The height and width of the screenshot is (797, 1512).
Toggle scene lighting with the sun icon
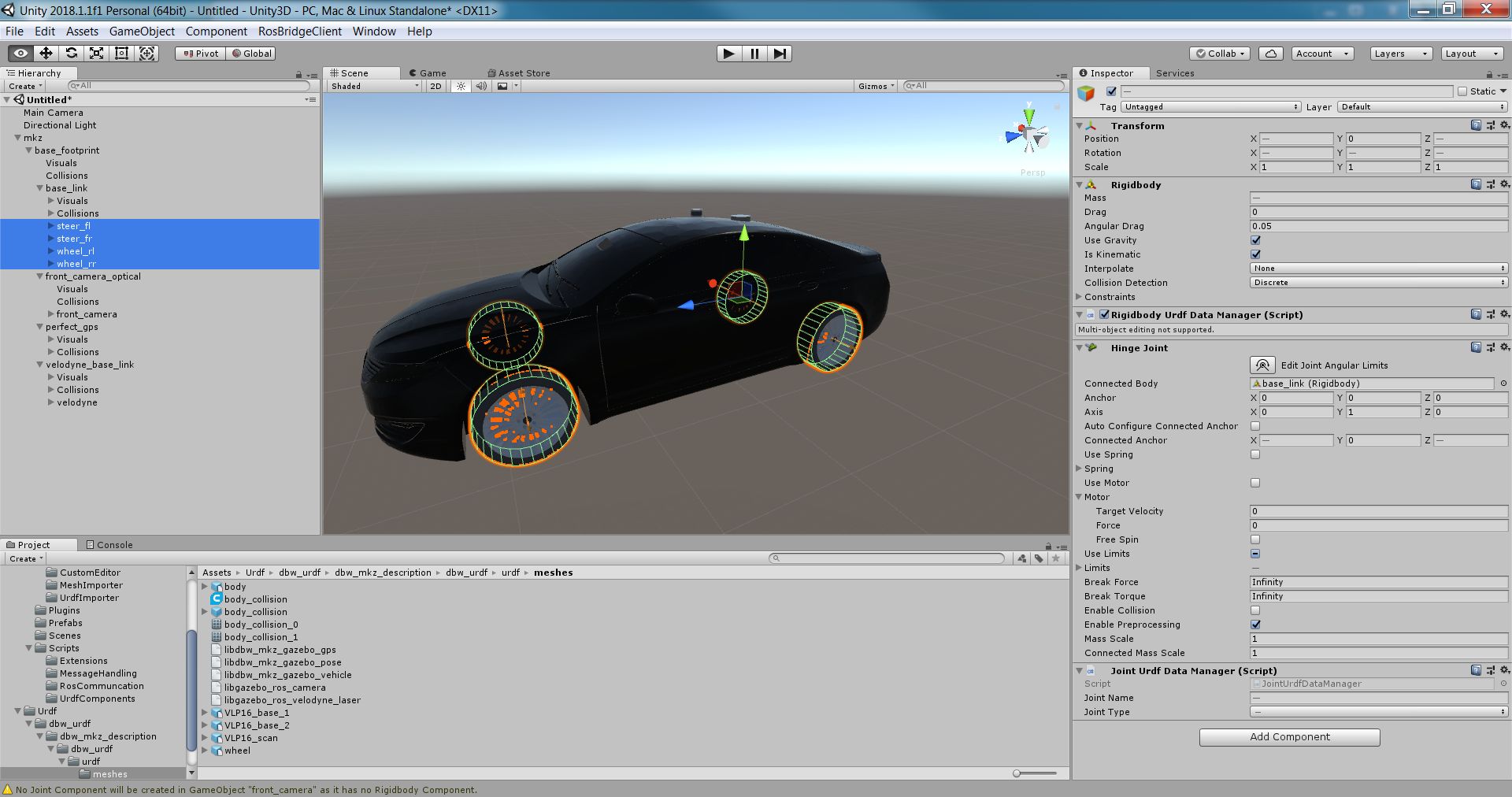(x=461, y=86)
